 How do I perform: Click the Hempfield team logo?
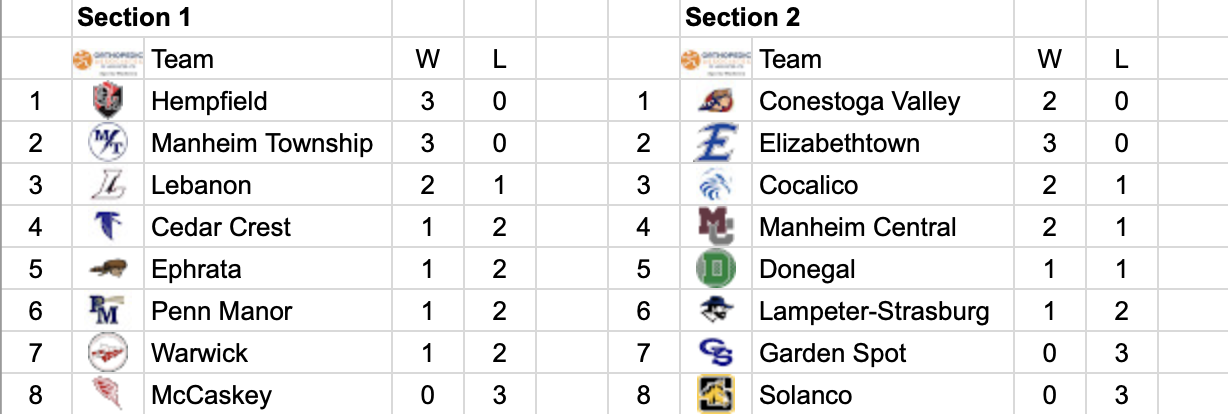coord(107,101)
